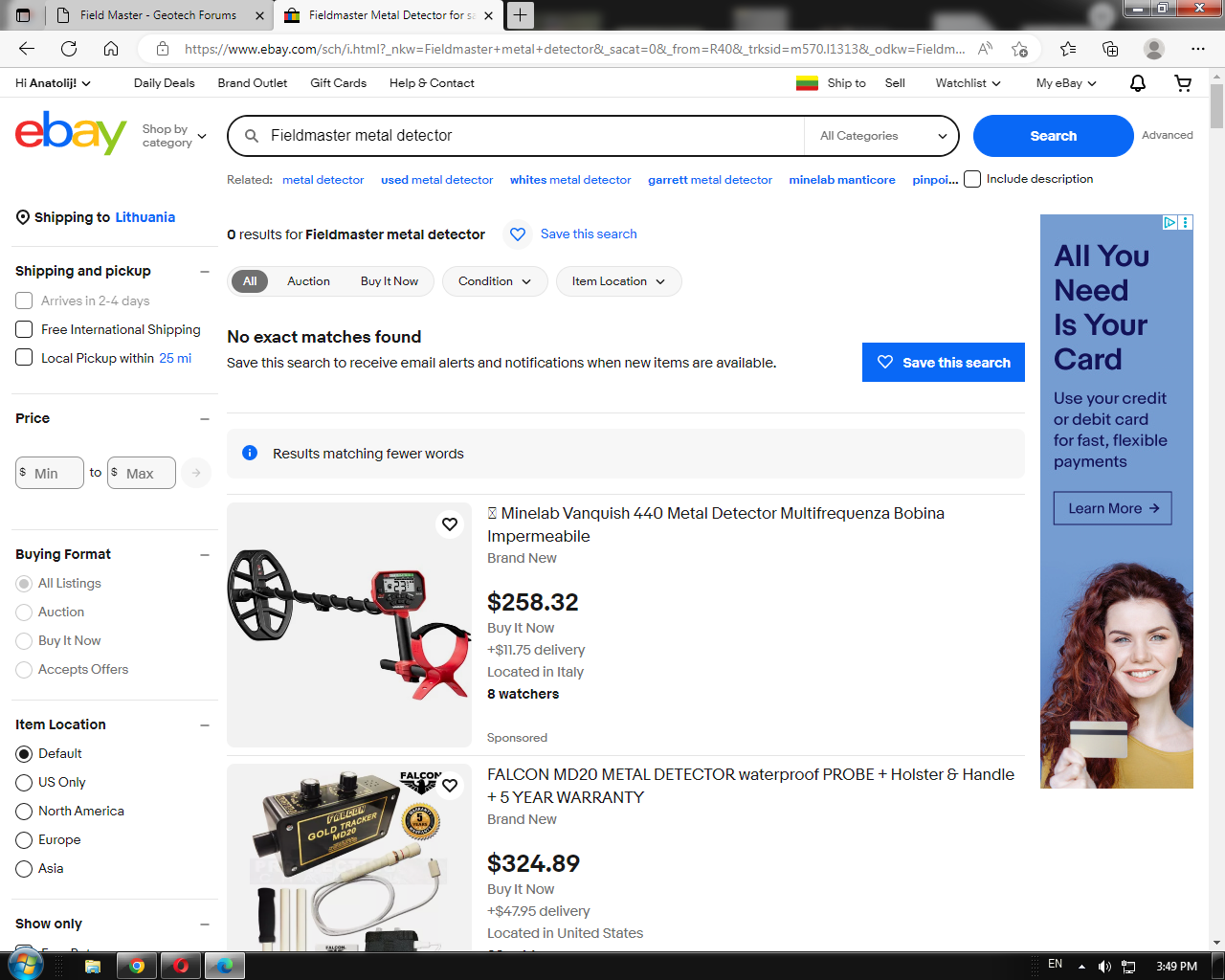Viewport: 1225px width, 980px height.
Task: Open the My eBay dropdown
Action: [1066, 83]
